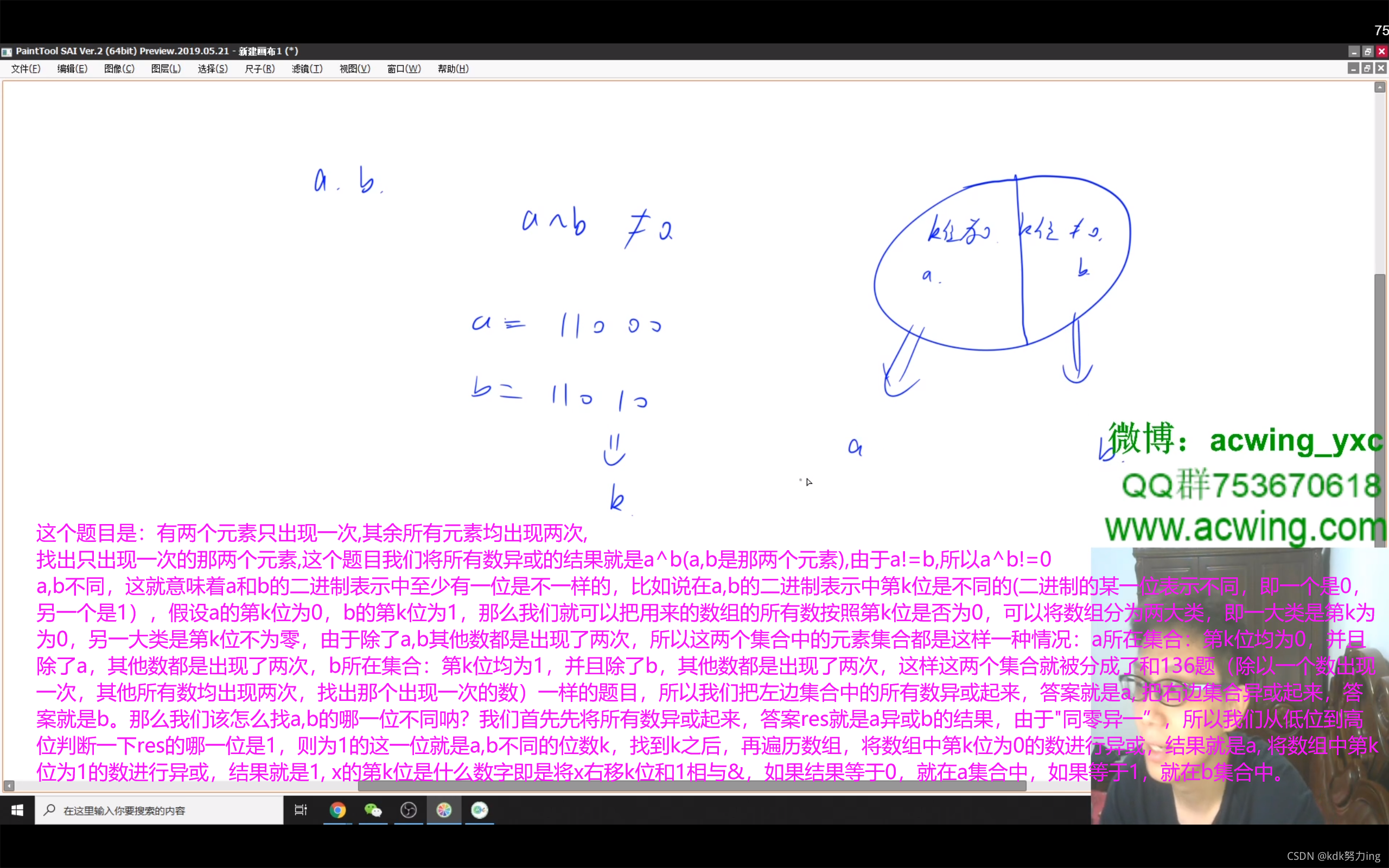Click the horizontal scrollbar left arrow
The width and height of the screenshot is (1389, 868).
pos(9,786)
